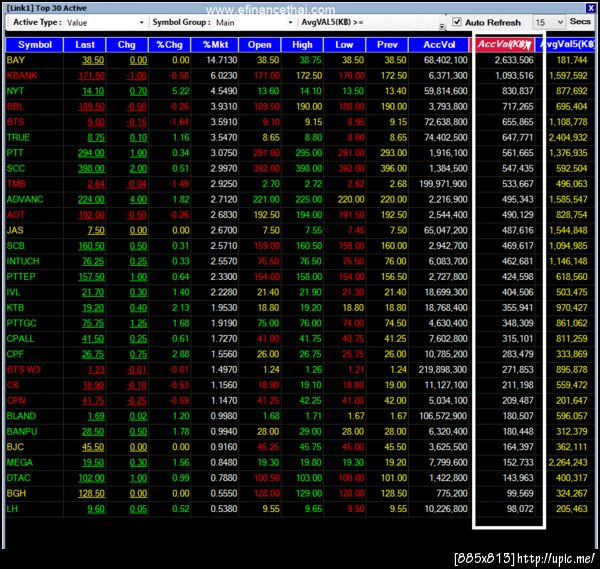Click NYT change value 0.70
Viewport: 600px width, 569px height.
pyautogui.click(x=138, y=91)
